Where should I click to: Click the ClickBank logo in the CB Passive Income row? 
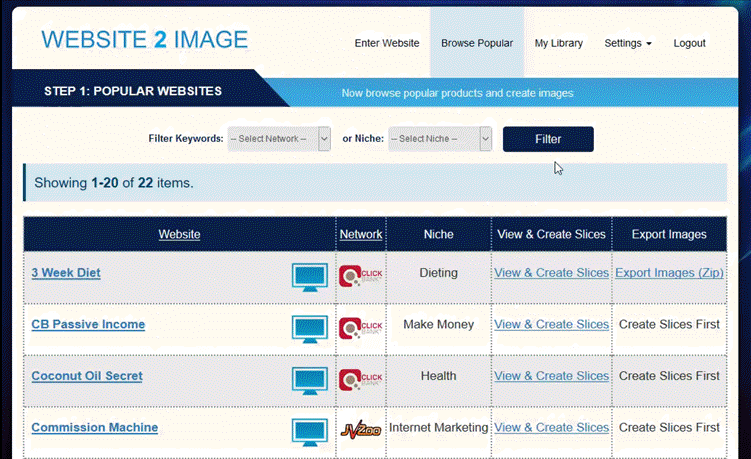pyautogui.click(x=361, y=328)
